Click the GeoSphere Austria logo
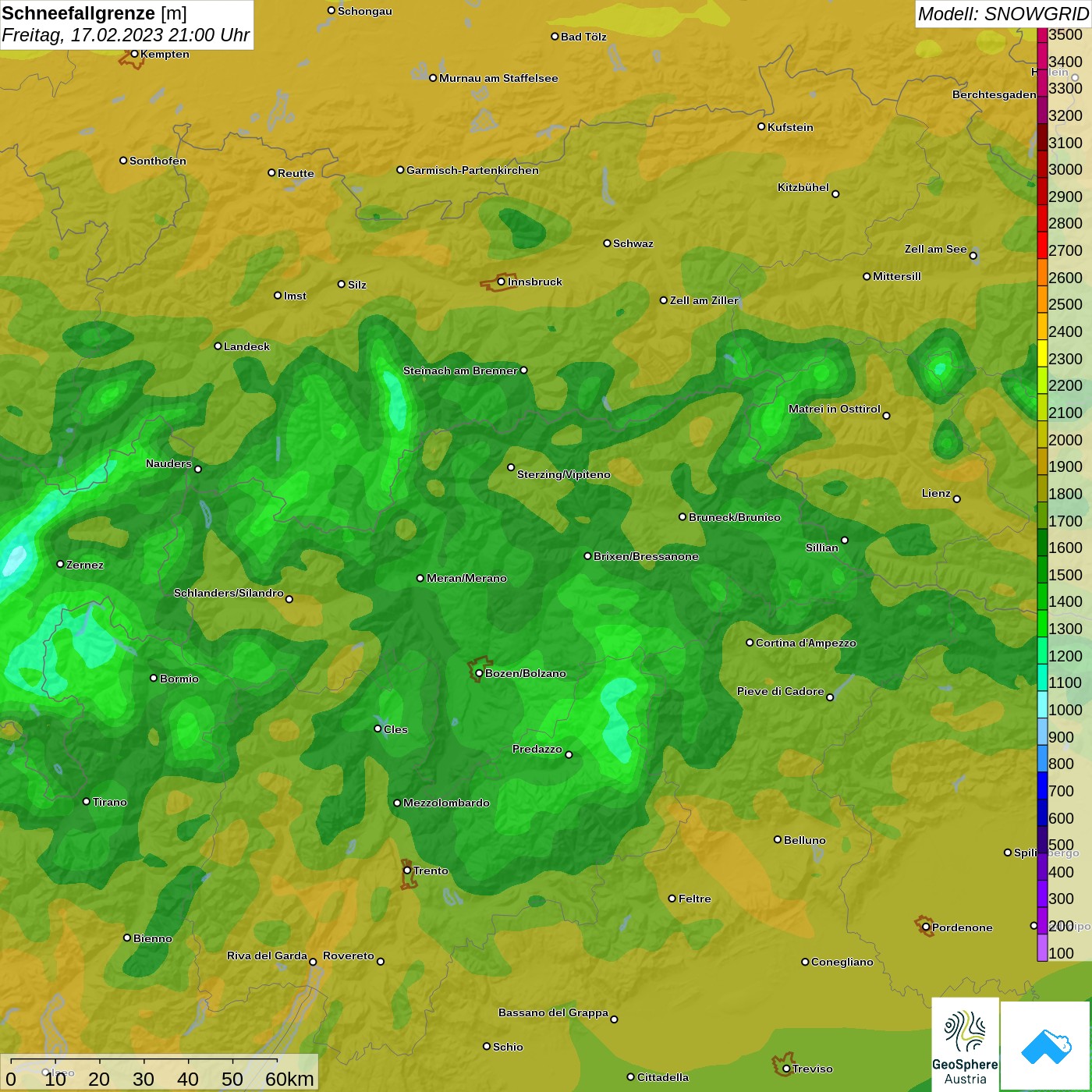 point(965,1044)
